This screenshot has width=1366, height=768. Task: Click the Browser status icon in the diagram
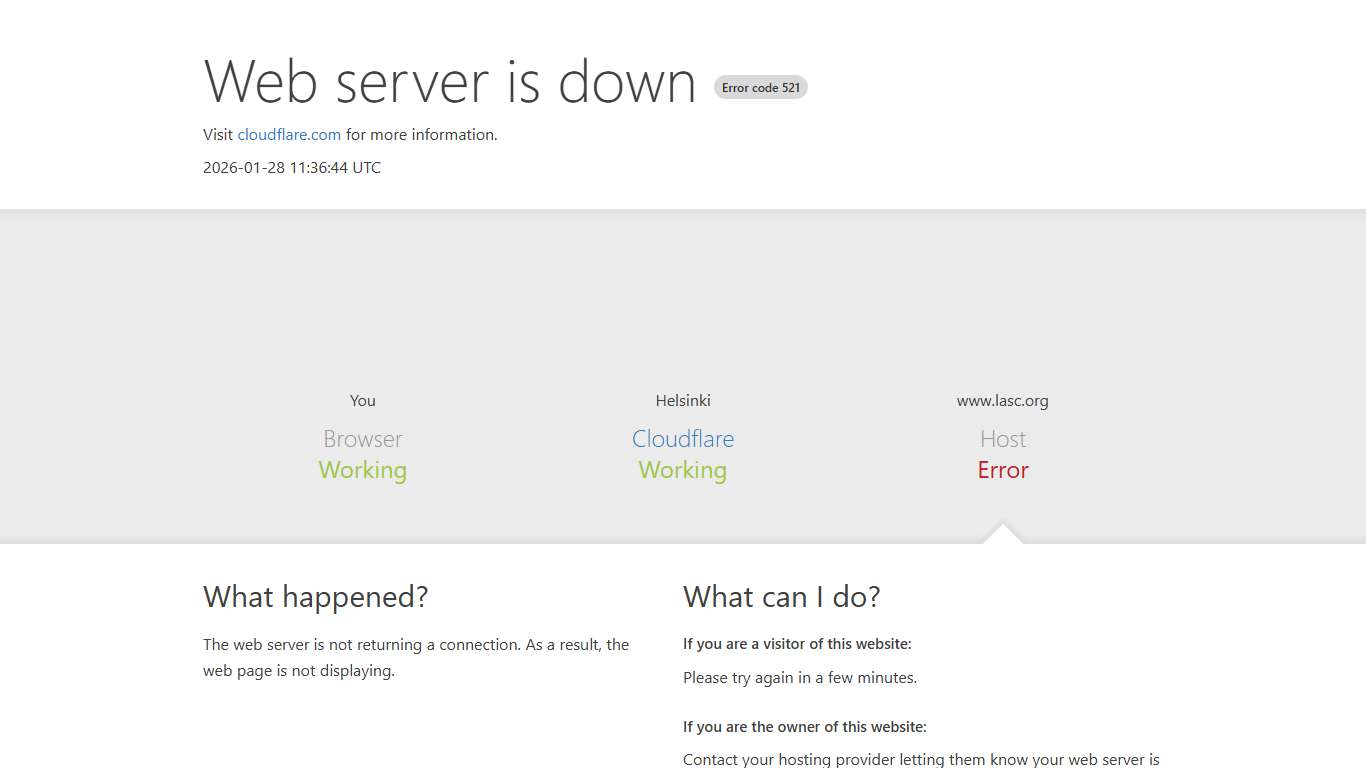tap(362, 438)
